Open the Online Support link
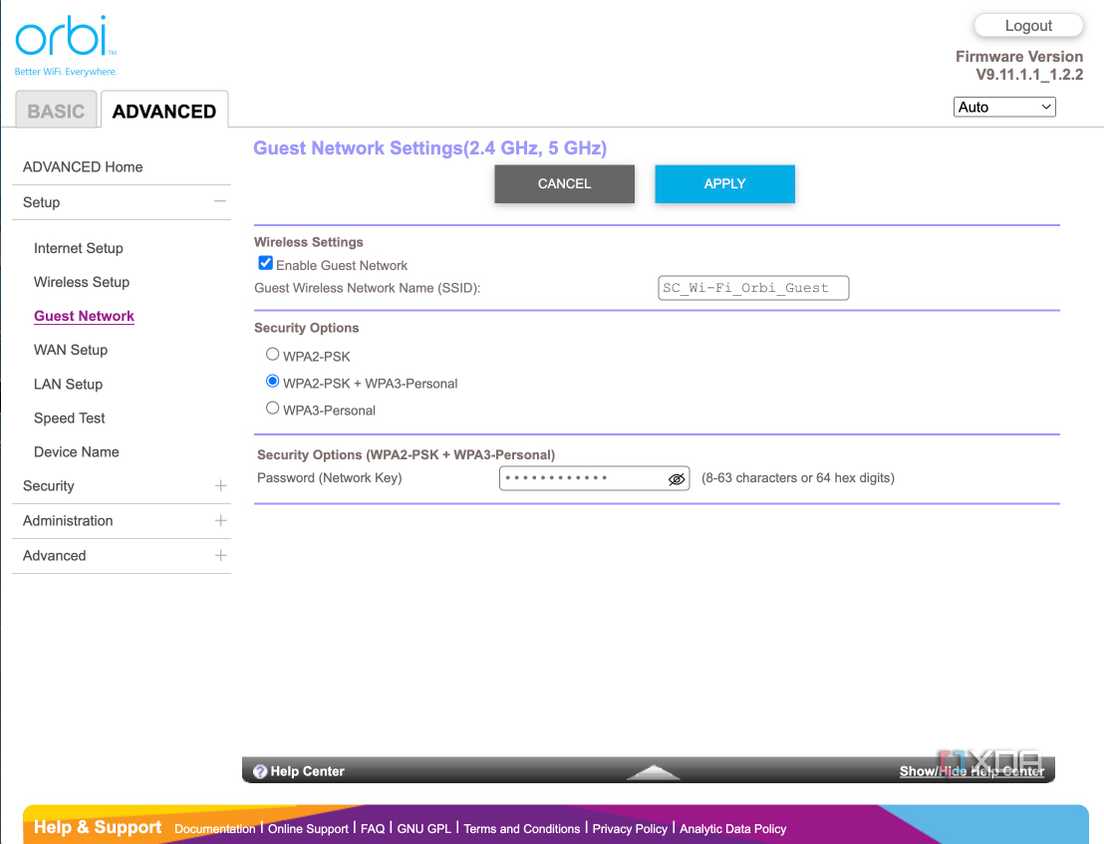1104x844 pixels. 308,829
